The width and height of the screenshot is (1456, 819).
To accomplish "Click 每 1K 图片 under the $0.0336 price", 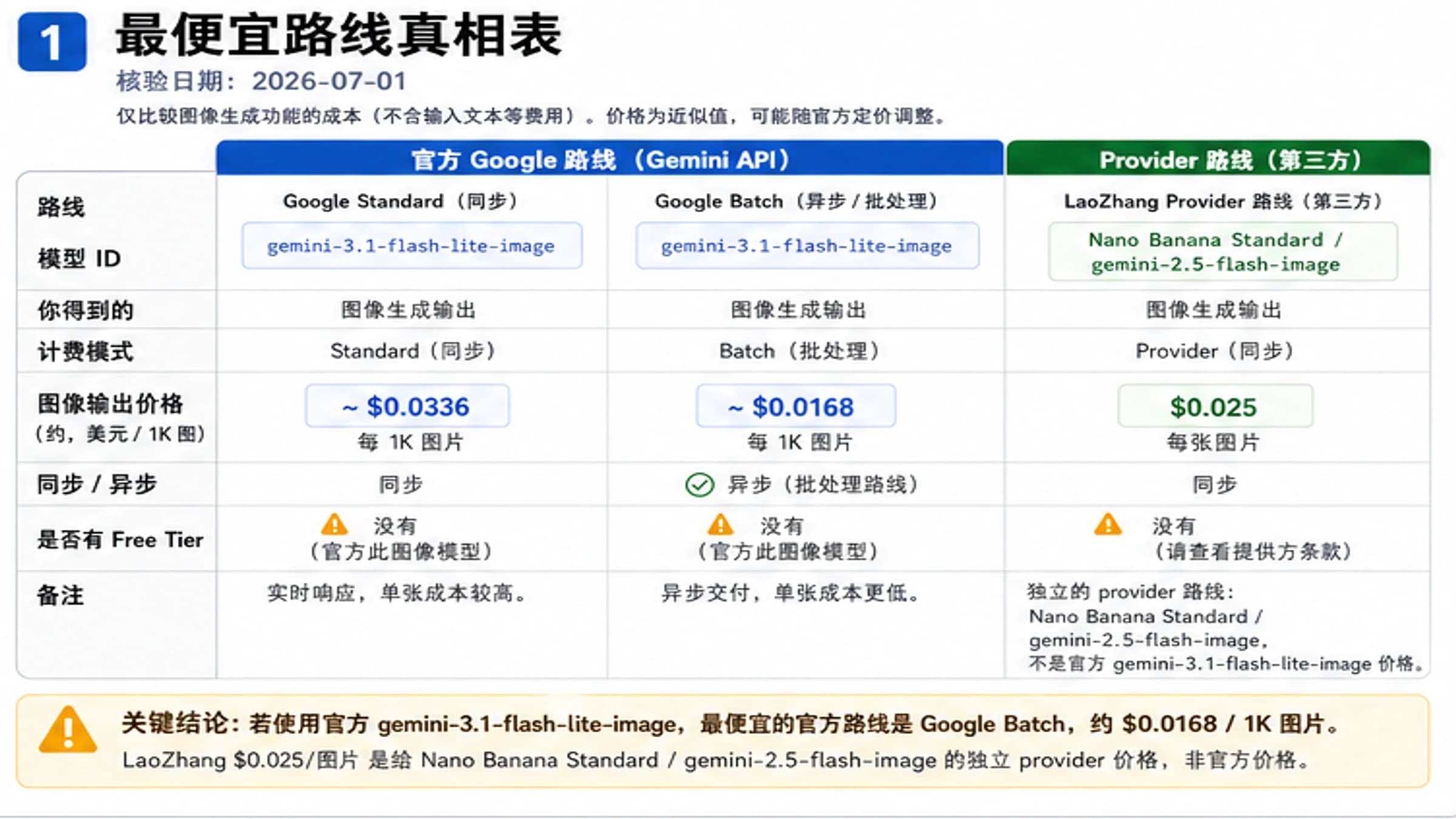I will tap(411, 442).
